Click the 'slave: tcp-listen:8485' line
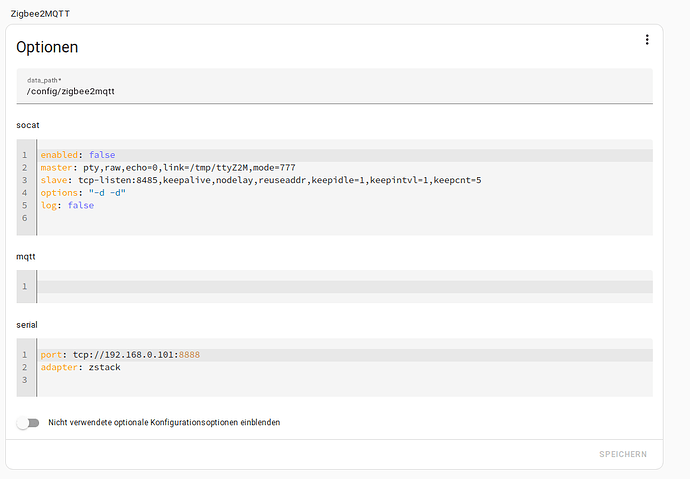Viewport: 690px width, 479px height. (261, 180)
